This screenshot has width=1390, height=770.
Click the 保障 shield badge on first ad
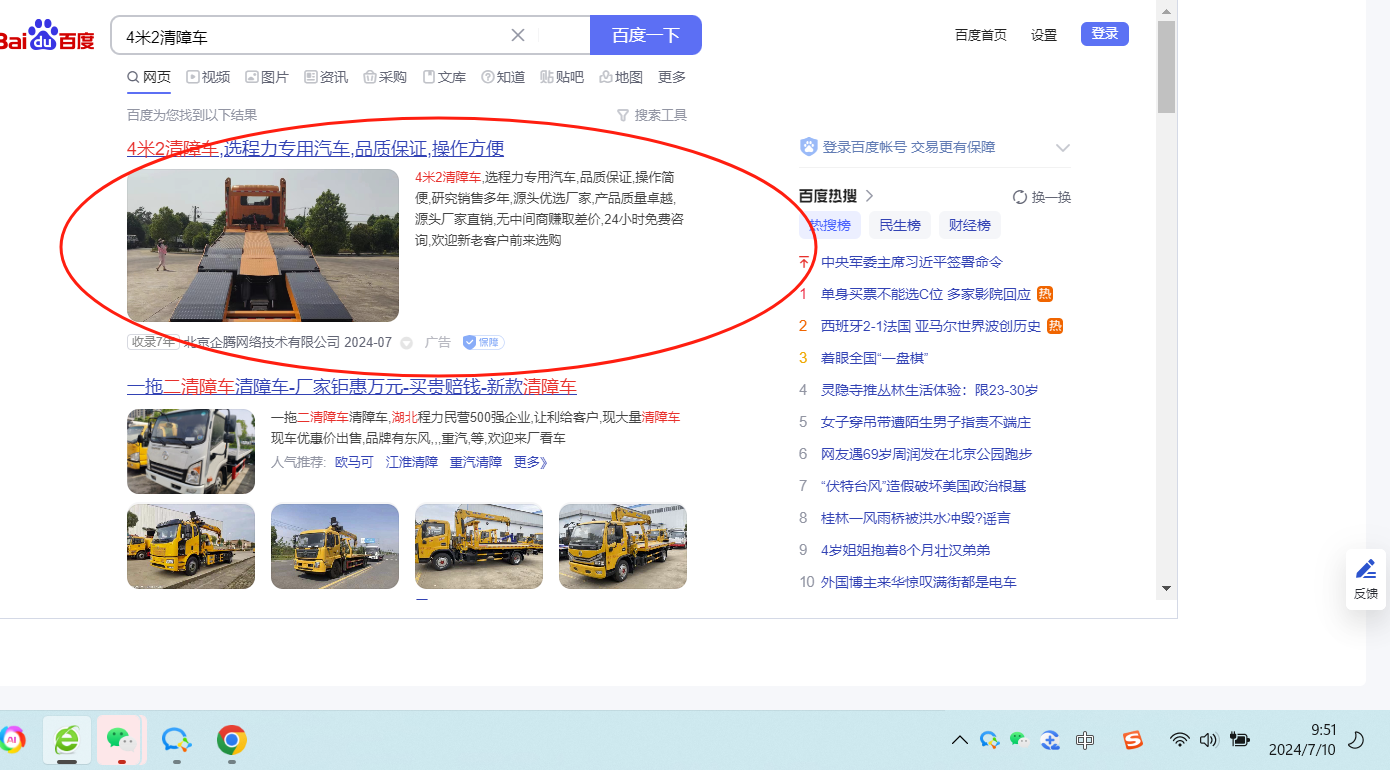483,342
